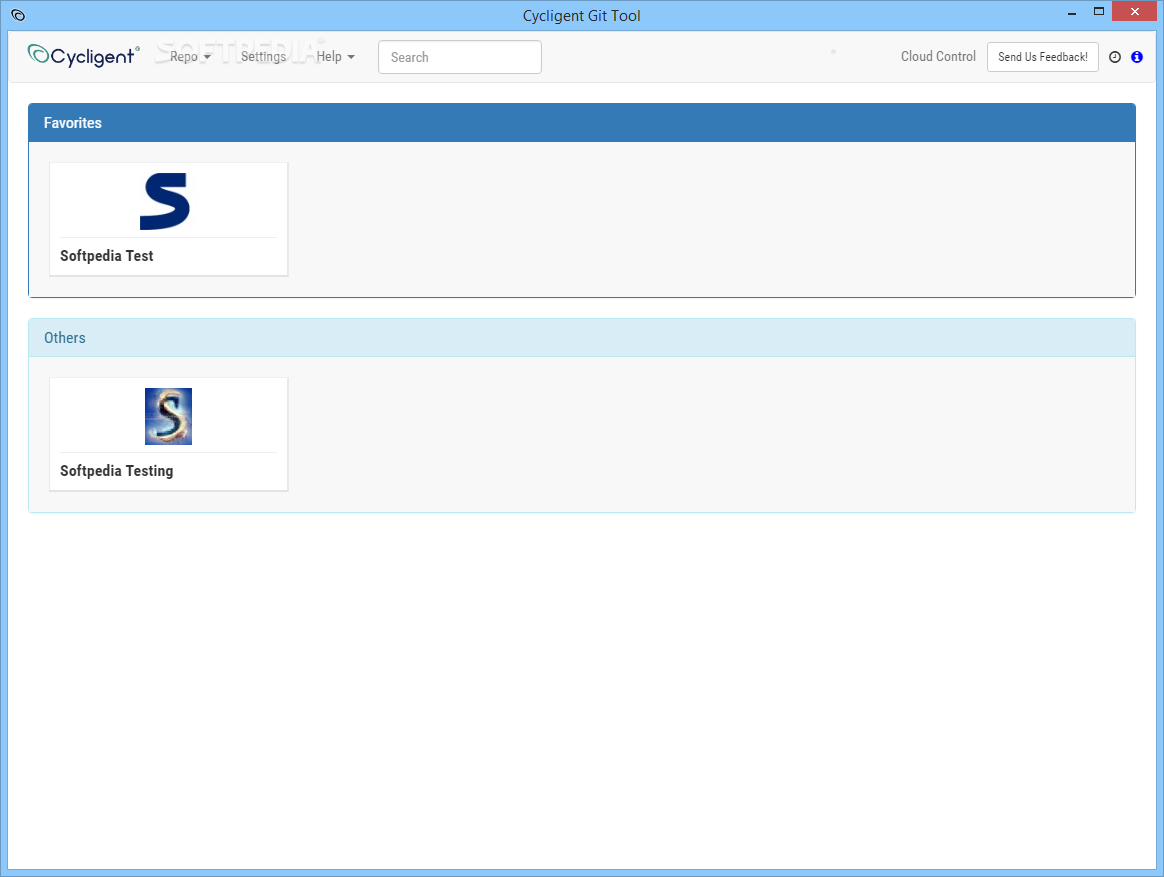Close the Cycligent Git Tool window
This screenshot has width=1164, height=877.
click(x=1134, y=12)
